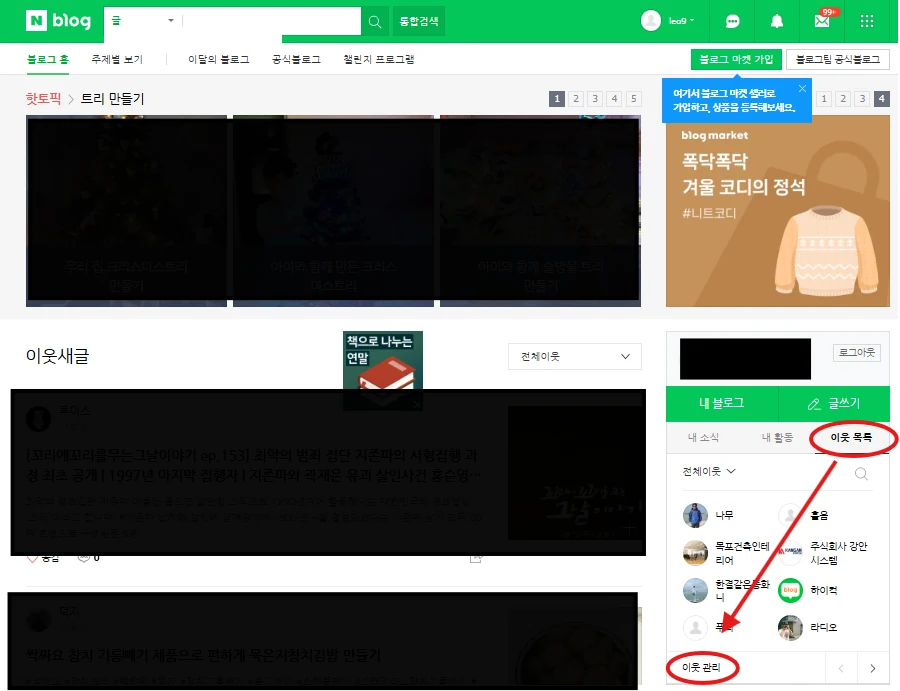Screen dimensions: 900x691
Task: Click 블로그팀 공식블로그 button
Action: pyautogui.click(x=837, y=59)
